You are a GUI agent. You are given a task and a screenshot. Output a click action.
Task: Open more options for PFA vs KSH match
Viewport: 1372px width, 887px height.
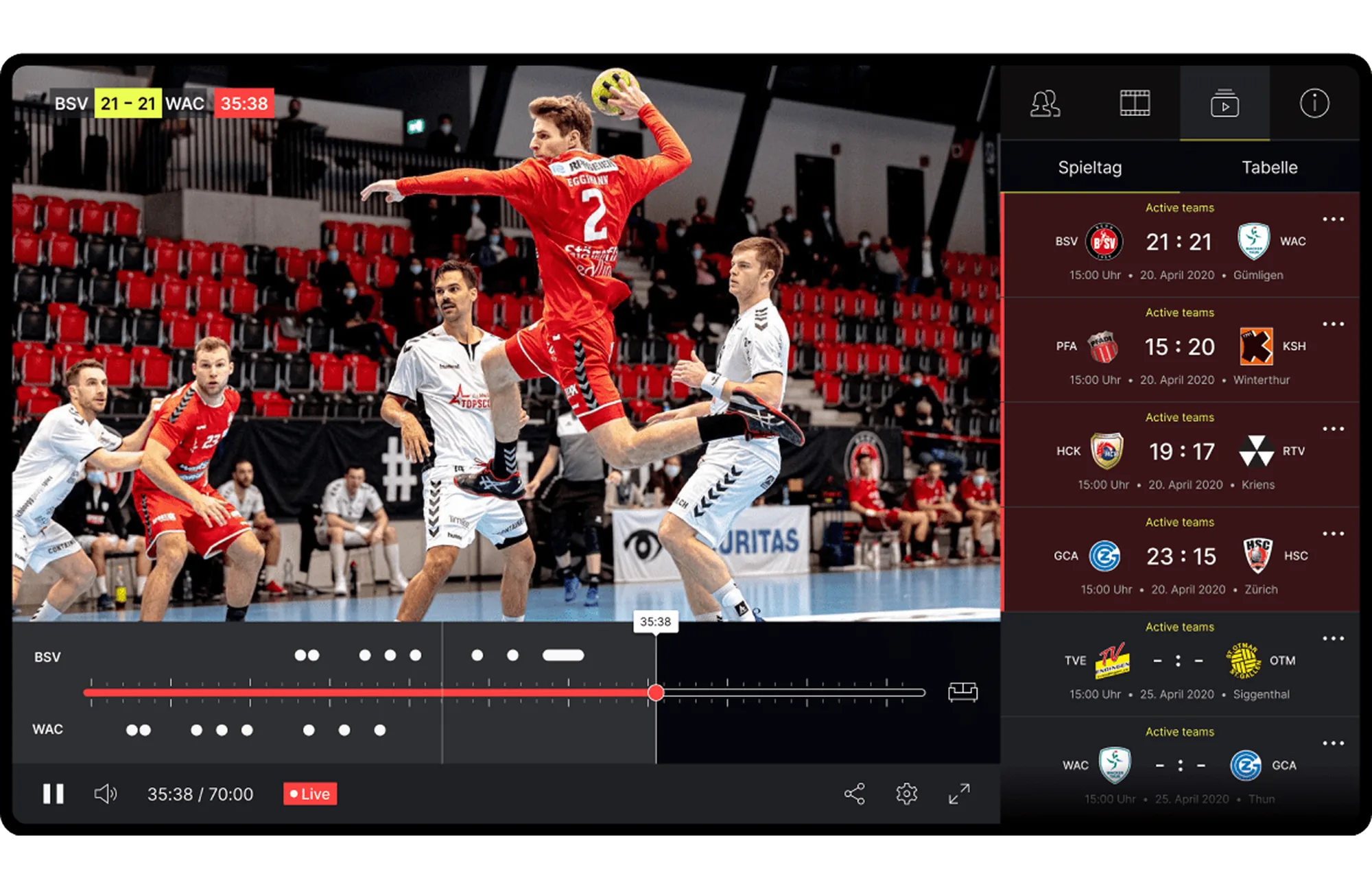1333,324
